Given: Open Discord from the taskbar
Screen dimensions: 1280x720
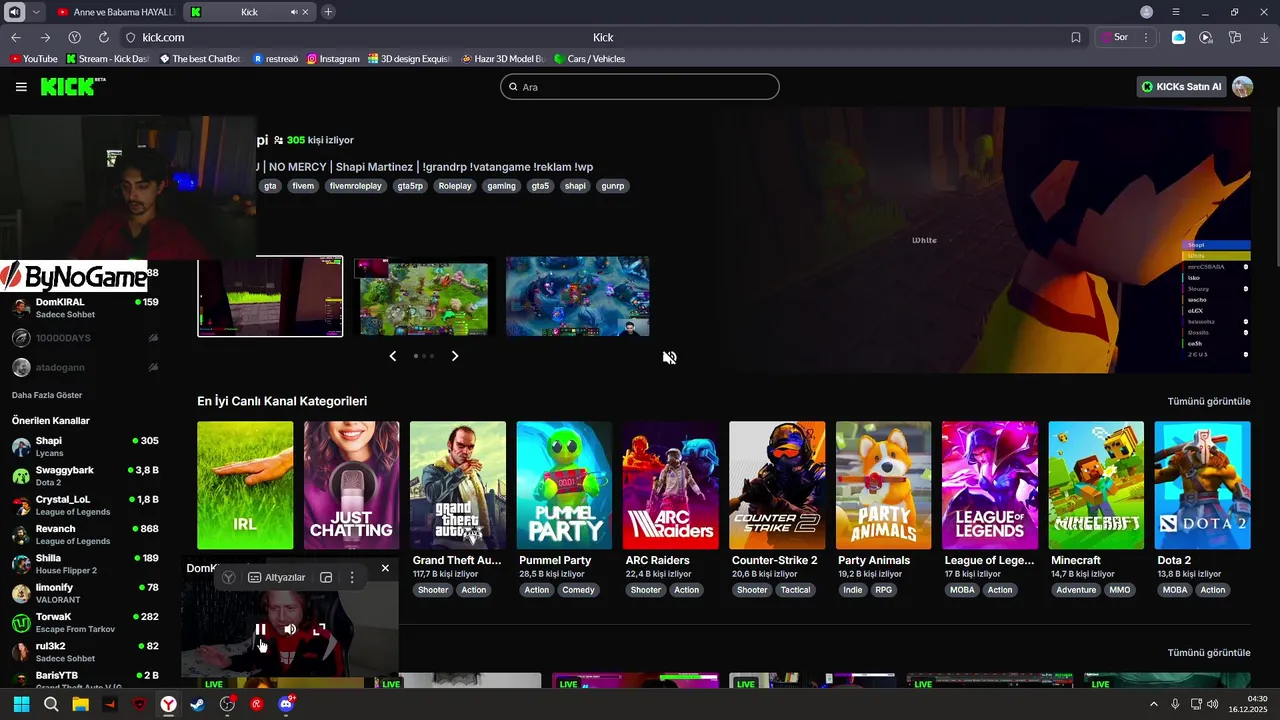Looking at the screenshot, I should [x=286, y=704].
